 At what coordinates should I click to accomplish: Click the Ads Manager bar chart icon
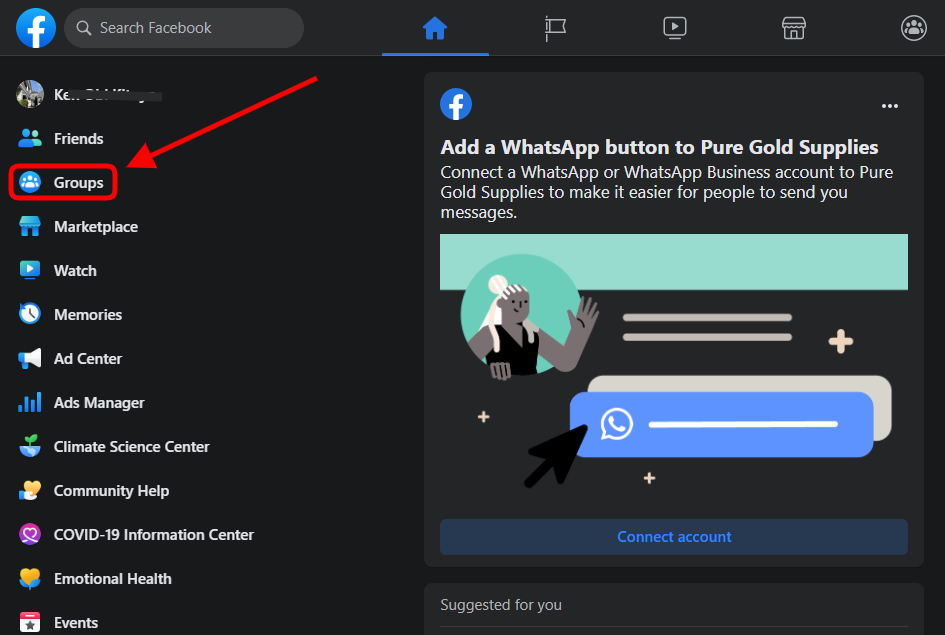30,402
